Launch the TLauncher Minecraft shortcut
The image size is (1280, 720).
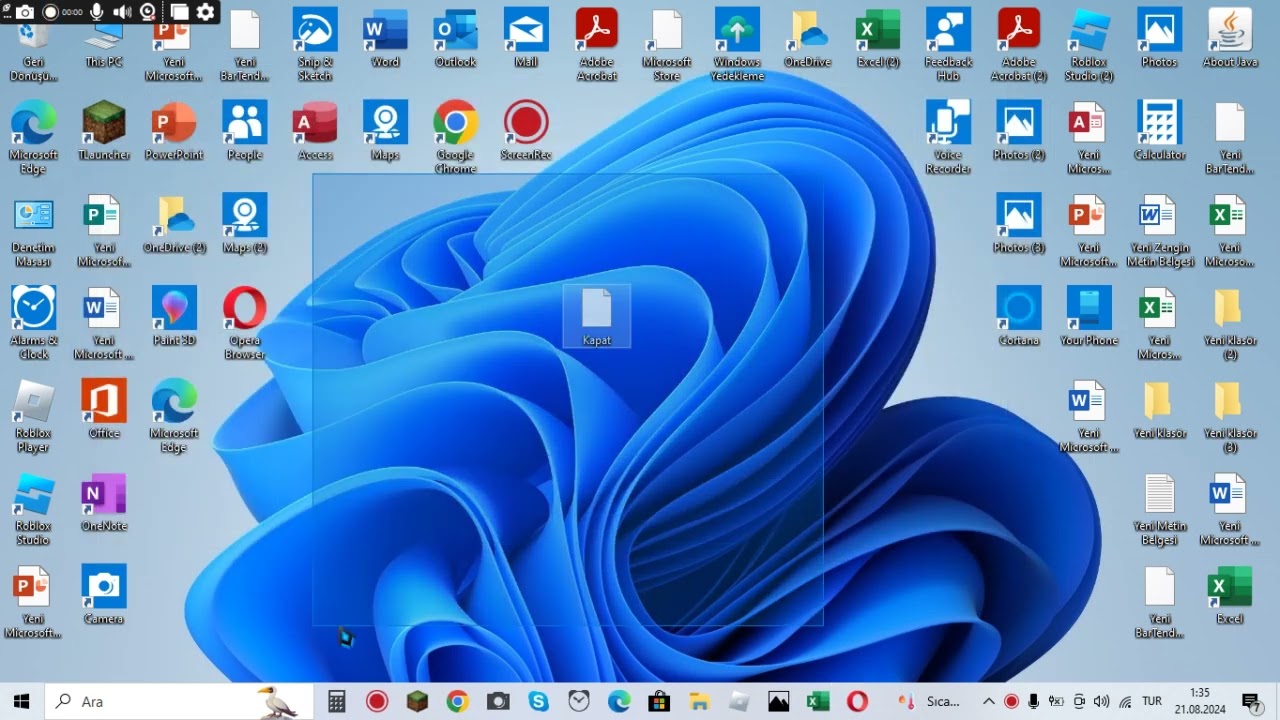click(103, 131)
